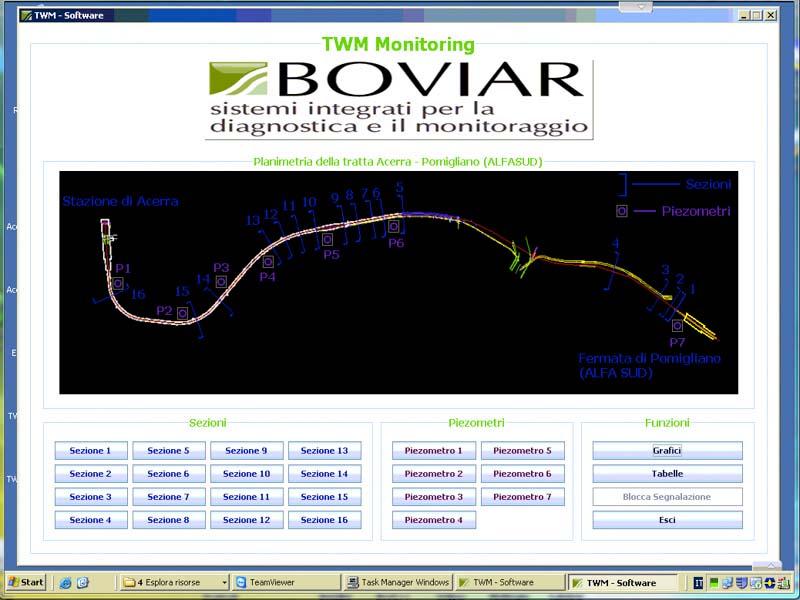Open Esplora risorse taskbar group dropdown
Viewport: 800px width, 600px height.
pyautogui.click(x=224, y=583)
